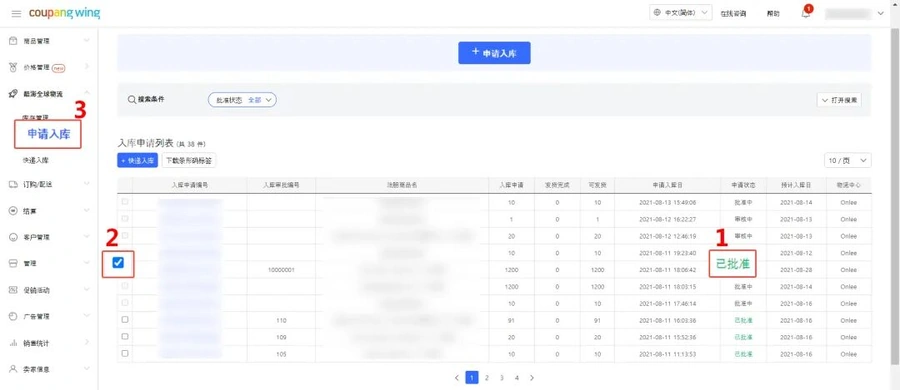Viewport: 900px width, 390px height.
Task: Open the 快递入库 sidebar submenu item
Action: pyautogui.click(x=36, y=160)
